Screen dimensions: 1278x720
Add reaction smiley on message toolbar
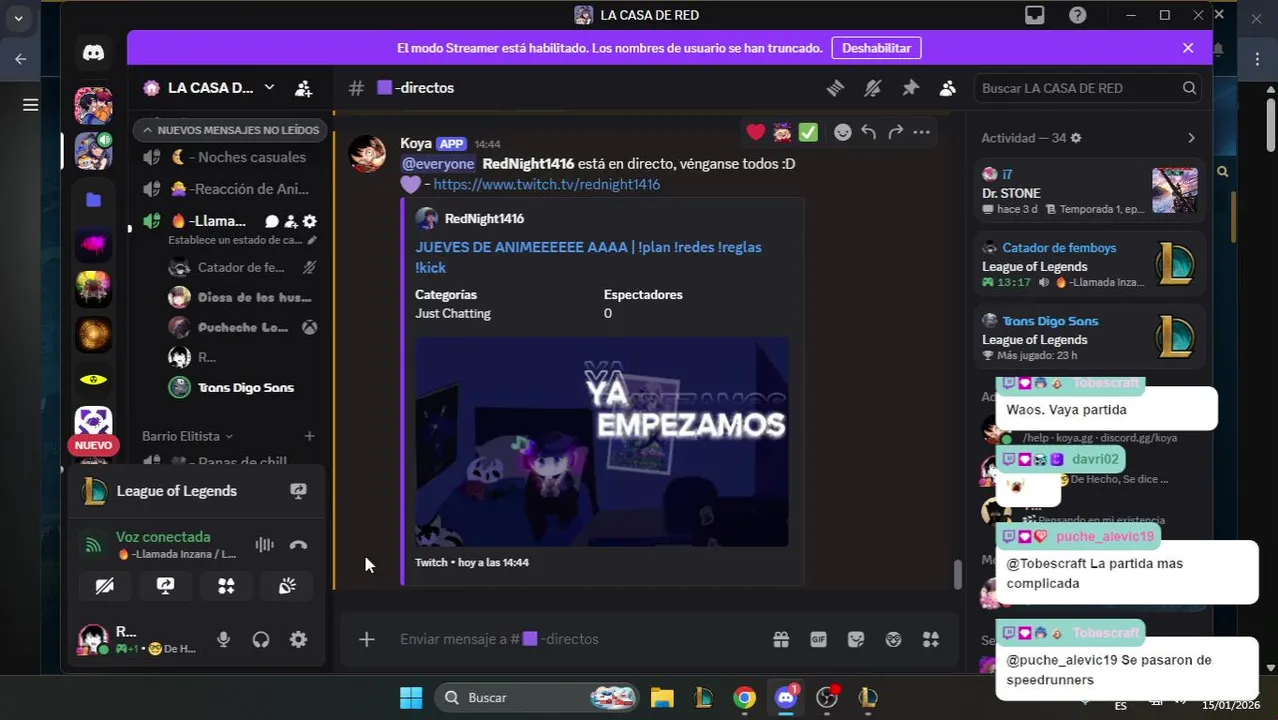point(843,132)
